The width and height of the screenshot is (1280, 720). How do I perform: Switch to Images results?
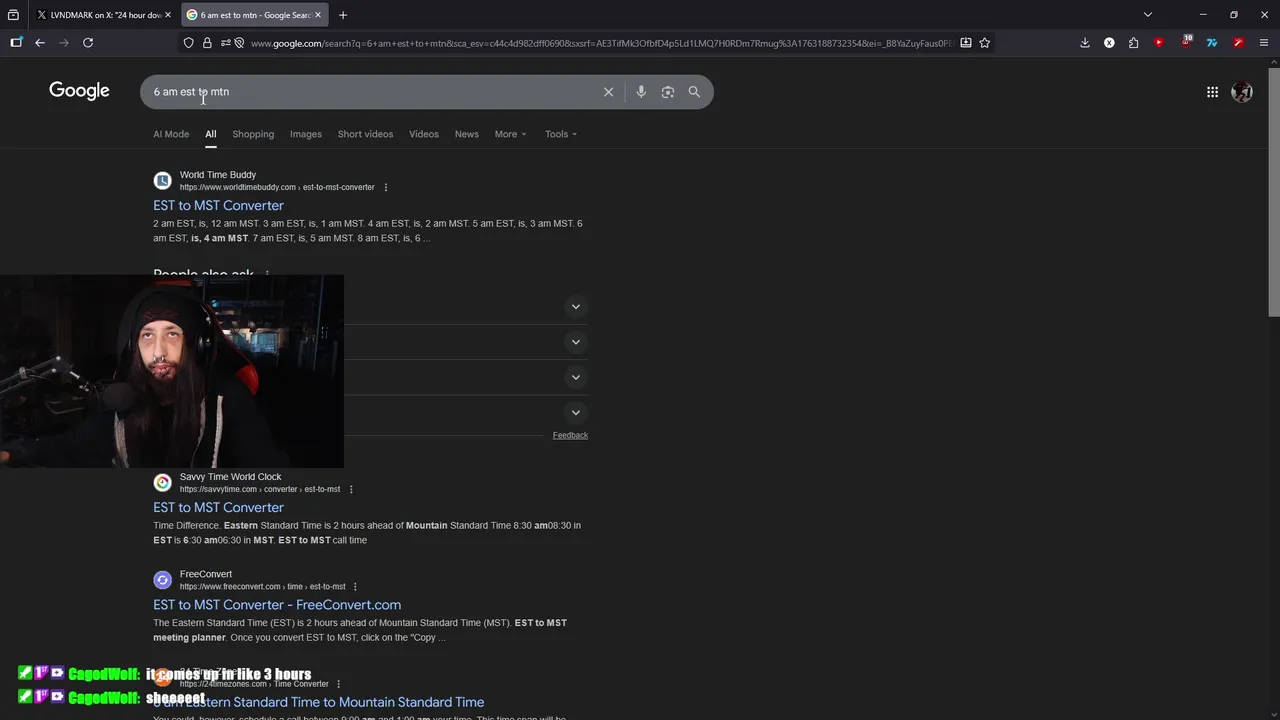pos(306,134)
